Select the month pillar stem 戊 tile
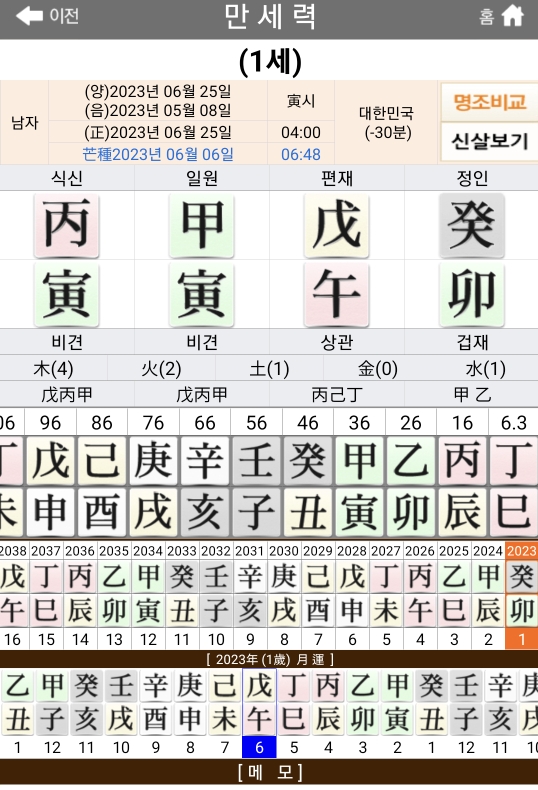The image size is (538, 790). [337, 225]
